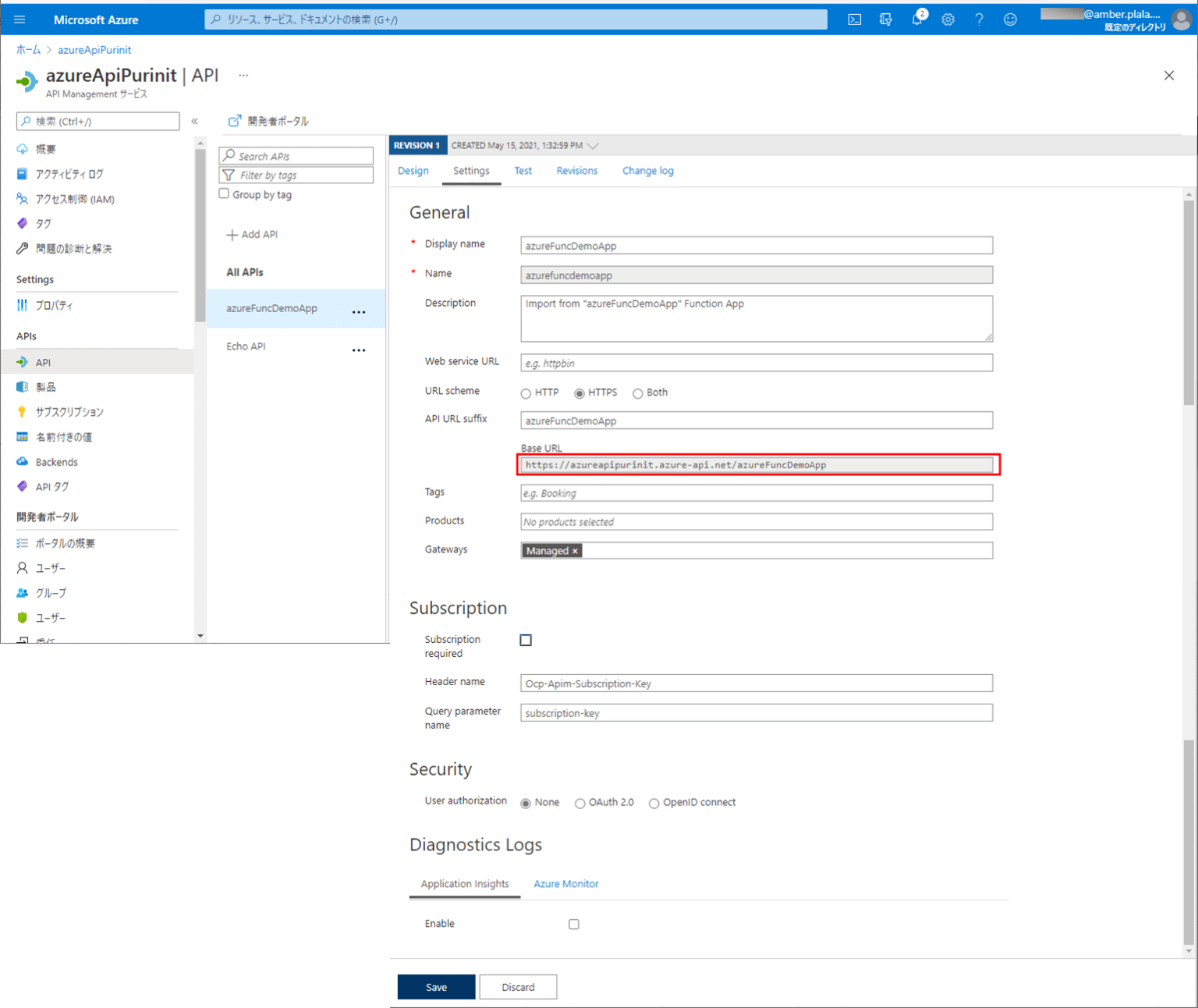Image resolution: width=1198 pixels, height=1008 pixels.
Task: Enable the Group by tag checkbox
Action: tap(225, 193)
